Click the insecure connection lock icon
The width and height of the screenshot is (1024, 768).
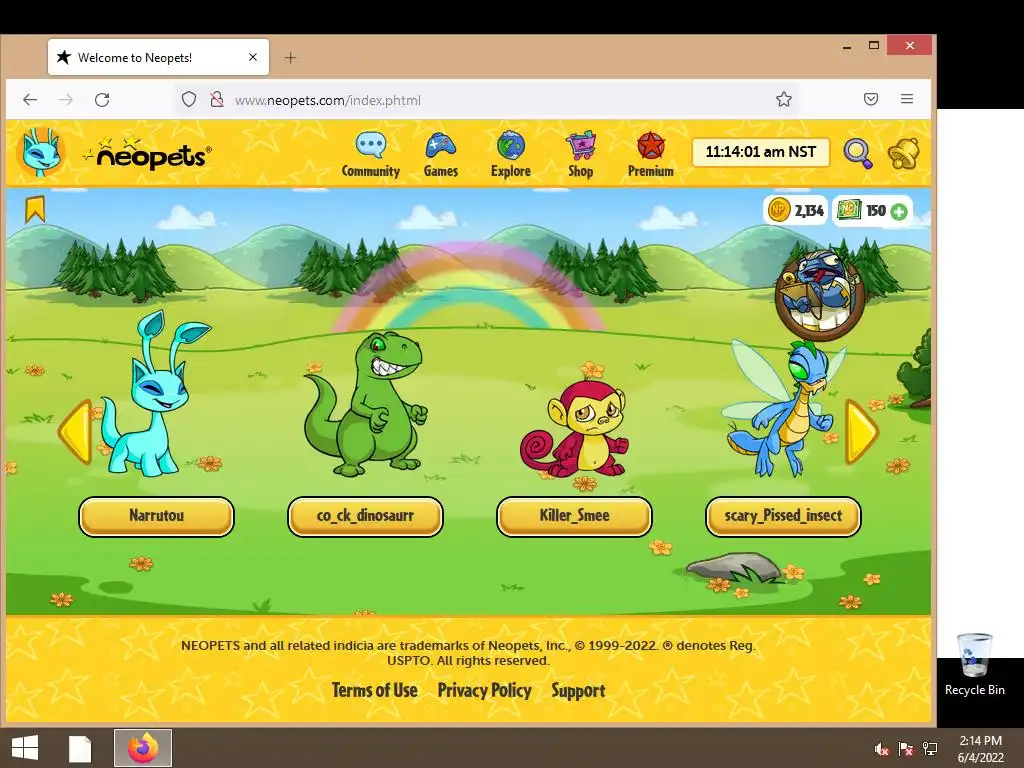217,99
